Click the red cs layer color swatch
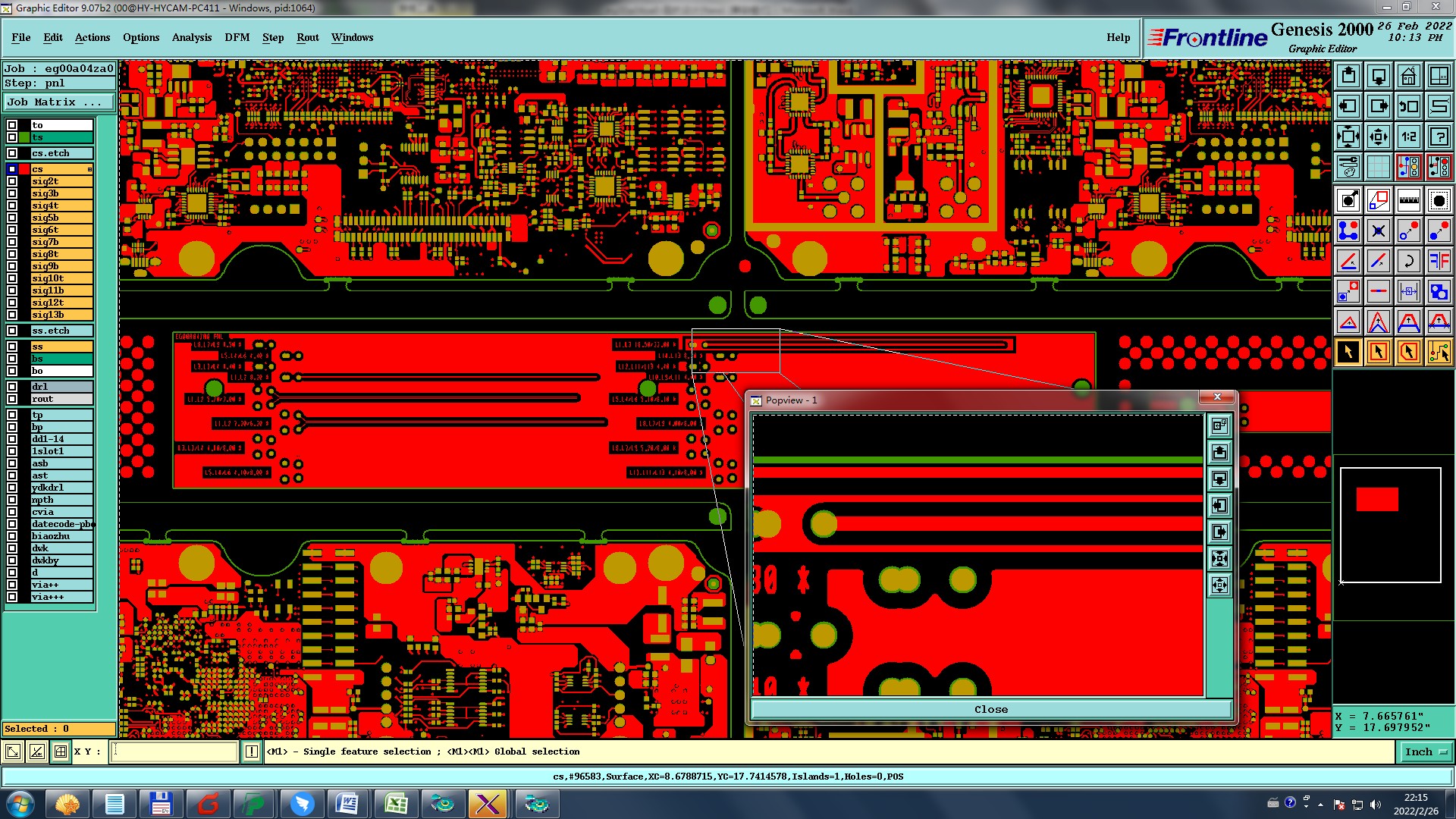This screenshot has height=819, width=1456. click(x=24, y=169)
